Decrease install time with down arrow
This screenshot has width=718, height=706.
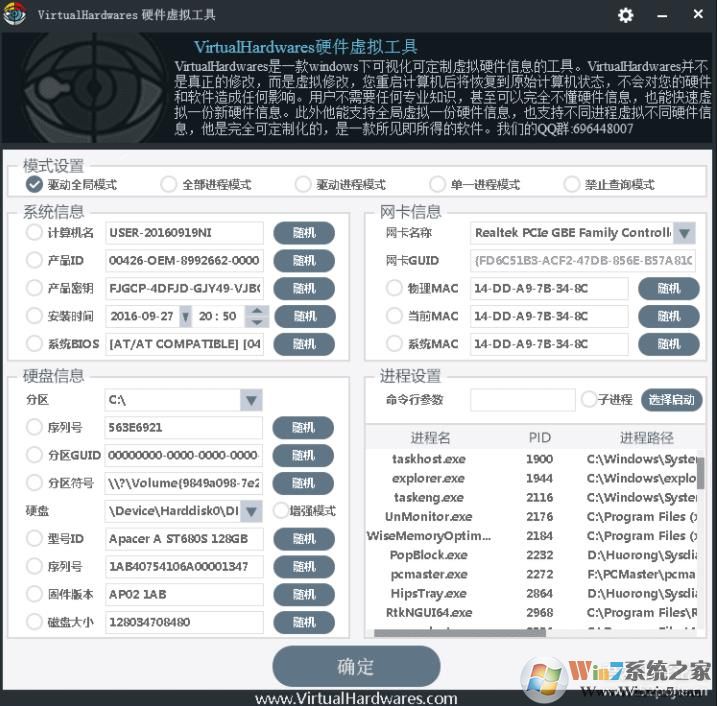(257, 322)
